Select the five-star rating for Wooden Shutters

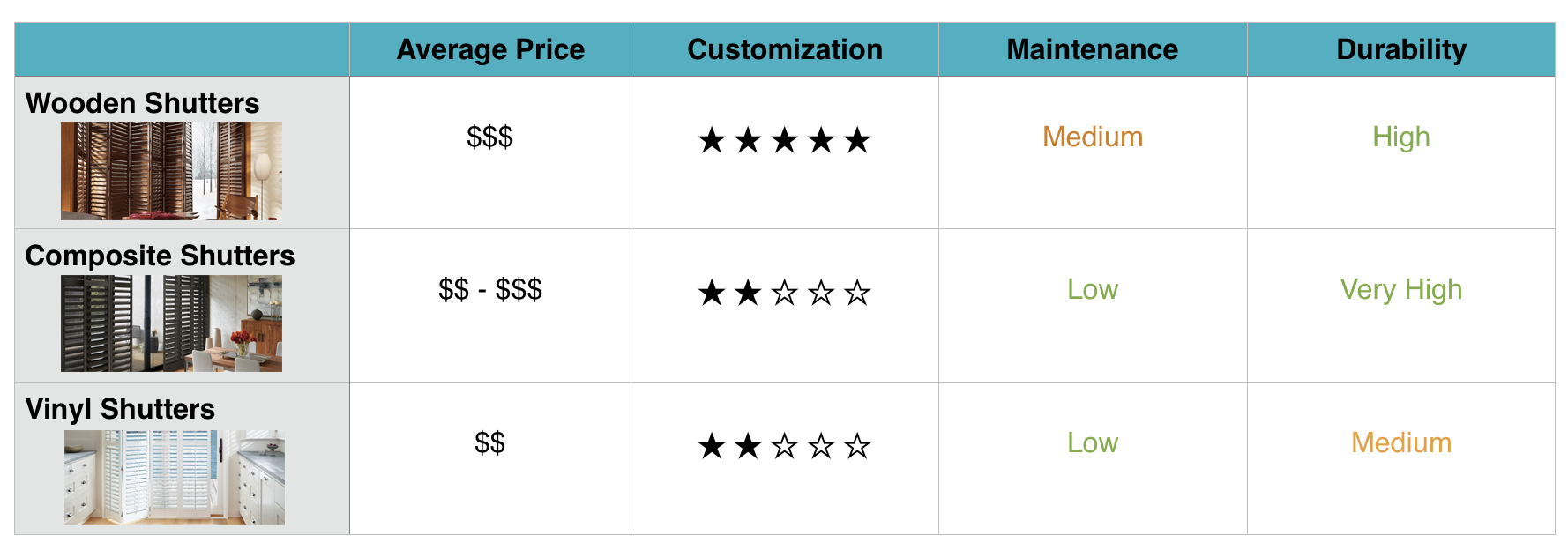click(784, 139)
